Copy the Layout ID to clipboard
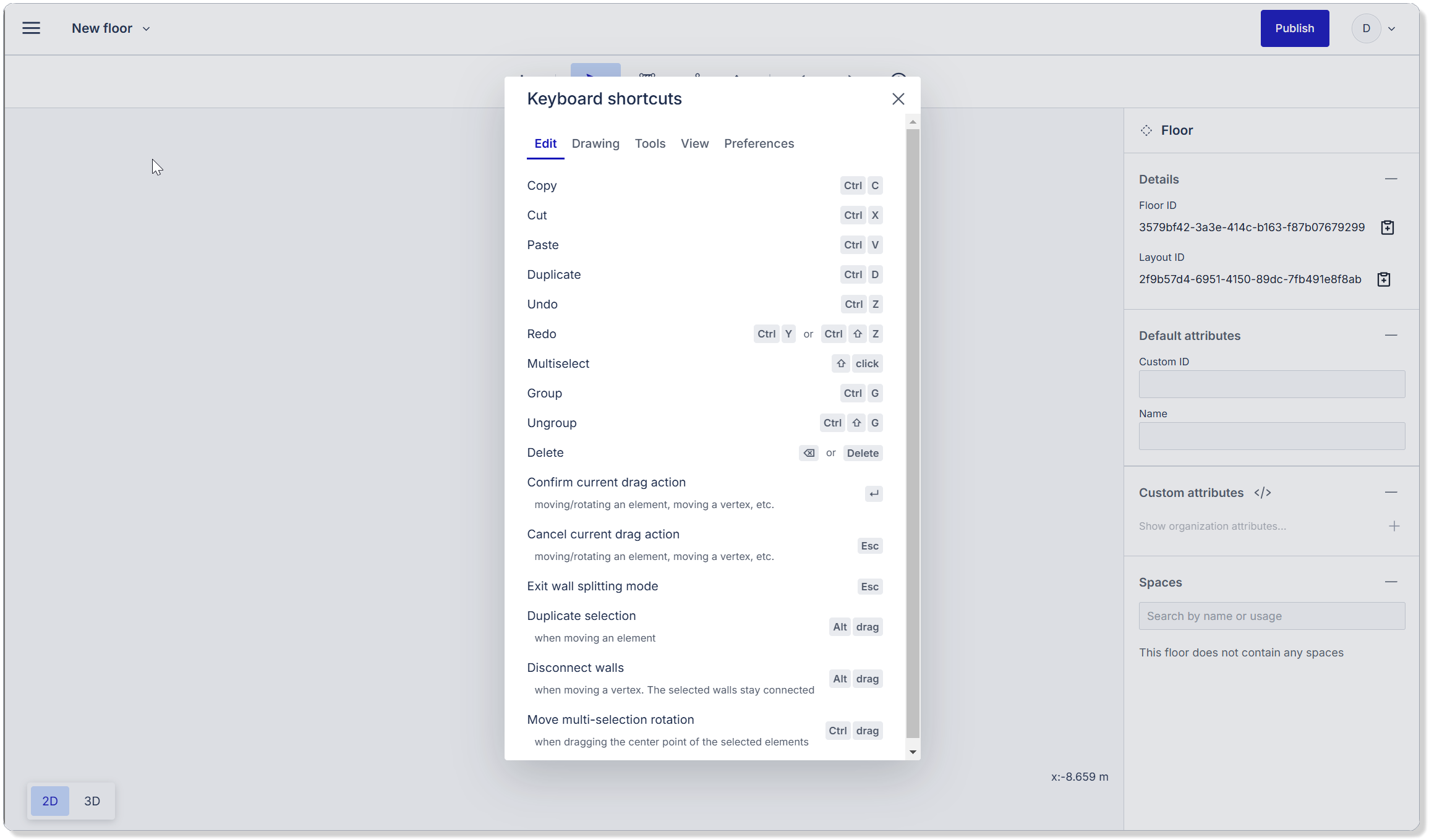Image resolution: width=1429 pixels, height=840 pixels. pos(1383,279)
